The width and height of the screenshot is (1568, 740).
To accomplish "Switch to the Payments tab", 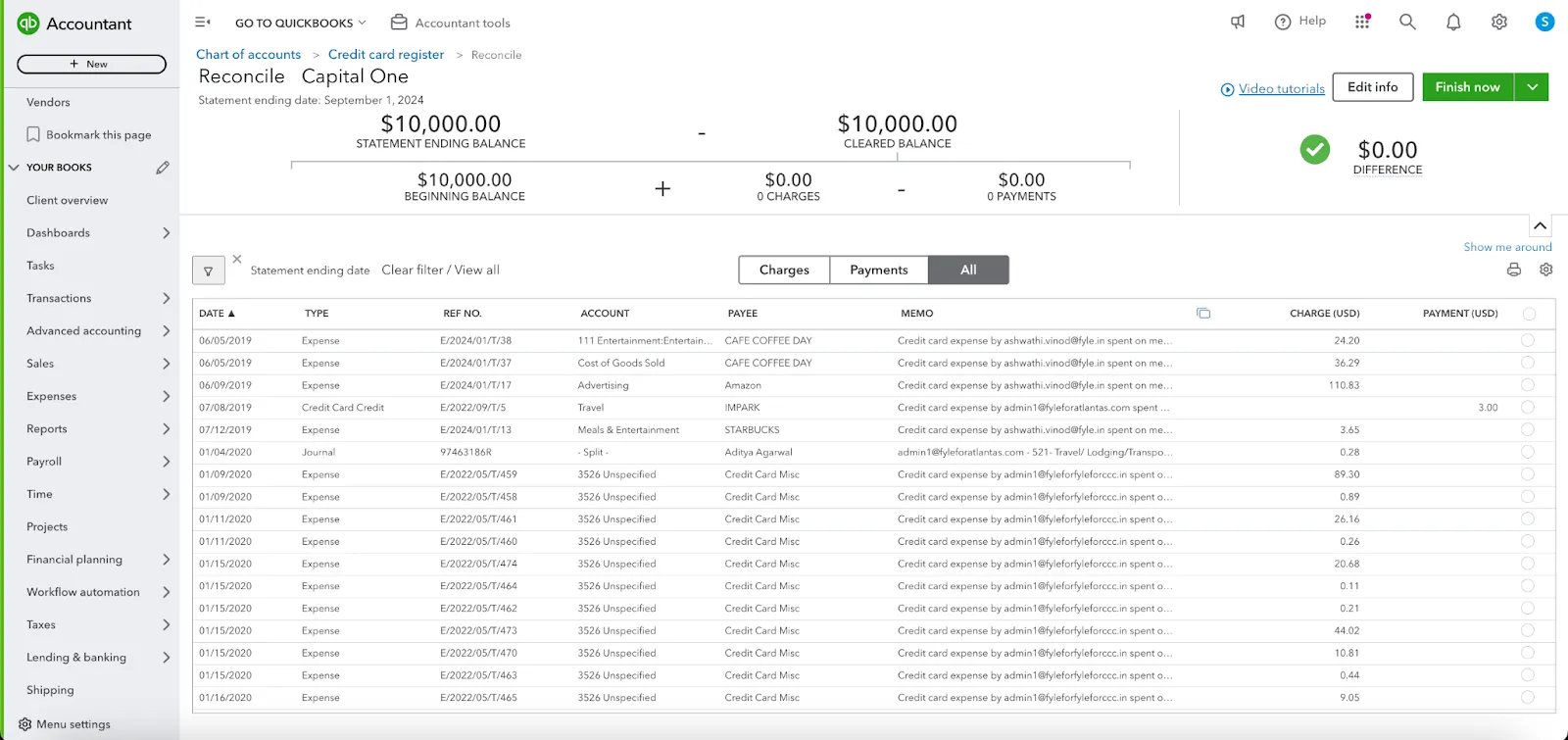I will (879, 271).
